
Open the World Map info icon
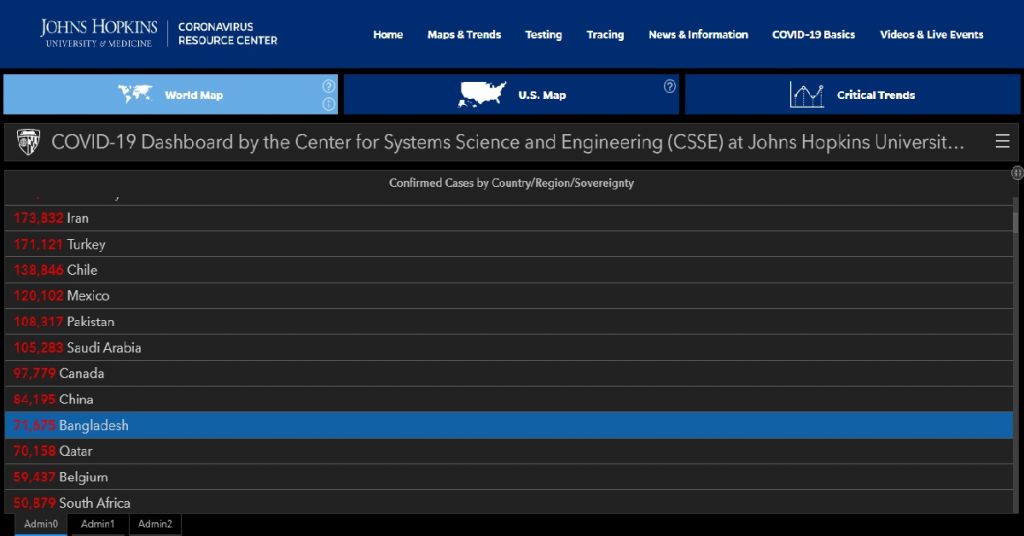coord(328,104)
